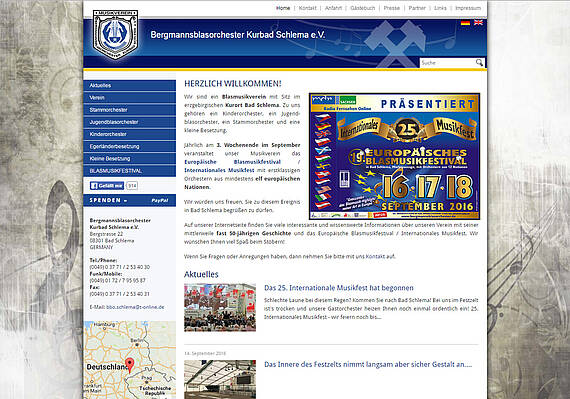The width and height of the screenshot is (570, 399).
Task: Open 'Das Innere des Festzelts' article headline
Action: (x=368, y=364)
